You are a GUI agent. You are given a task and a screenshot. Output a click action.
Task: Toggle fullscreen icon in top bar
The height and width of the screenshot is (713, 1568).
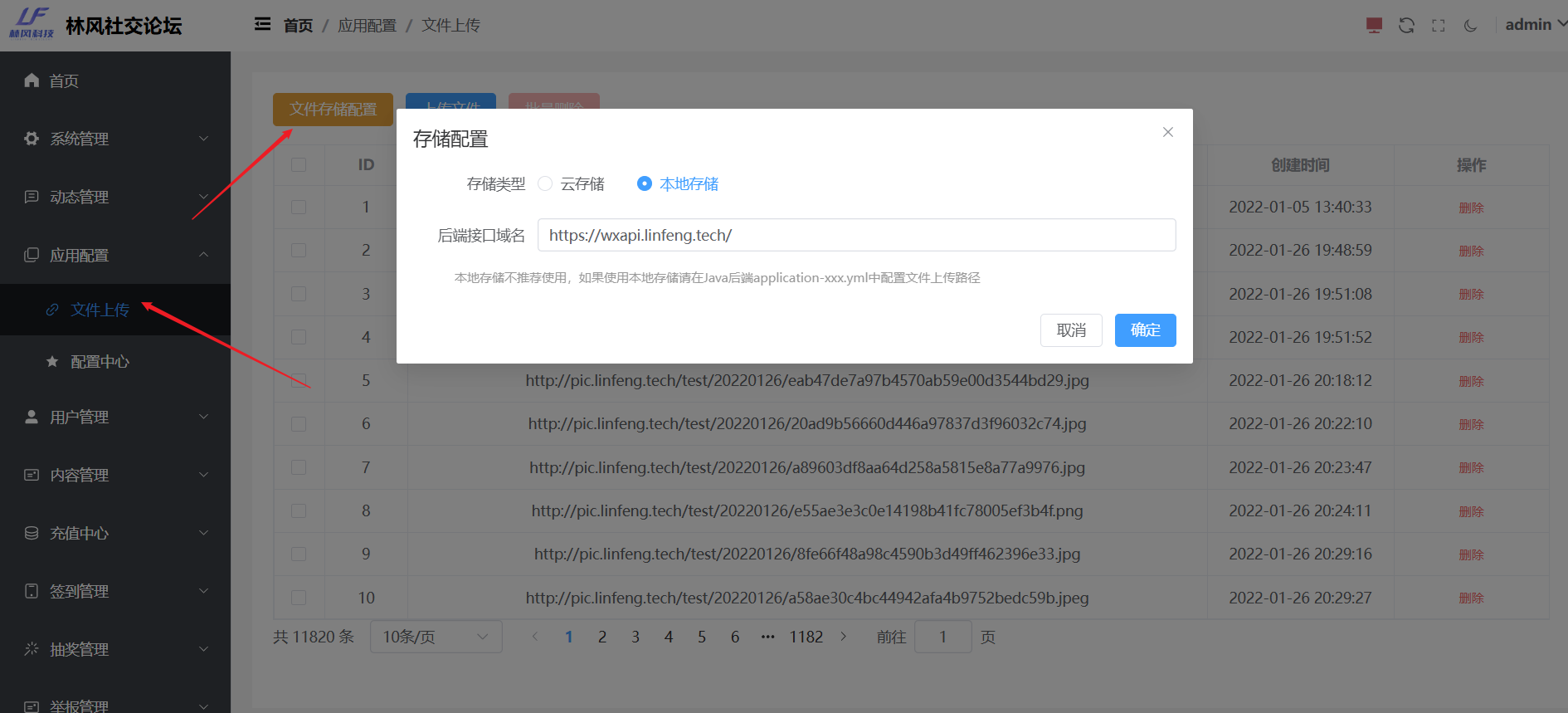(x=1439, y=26)
